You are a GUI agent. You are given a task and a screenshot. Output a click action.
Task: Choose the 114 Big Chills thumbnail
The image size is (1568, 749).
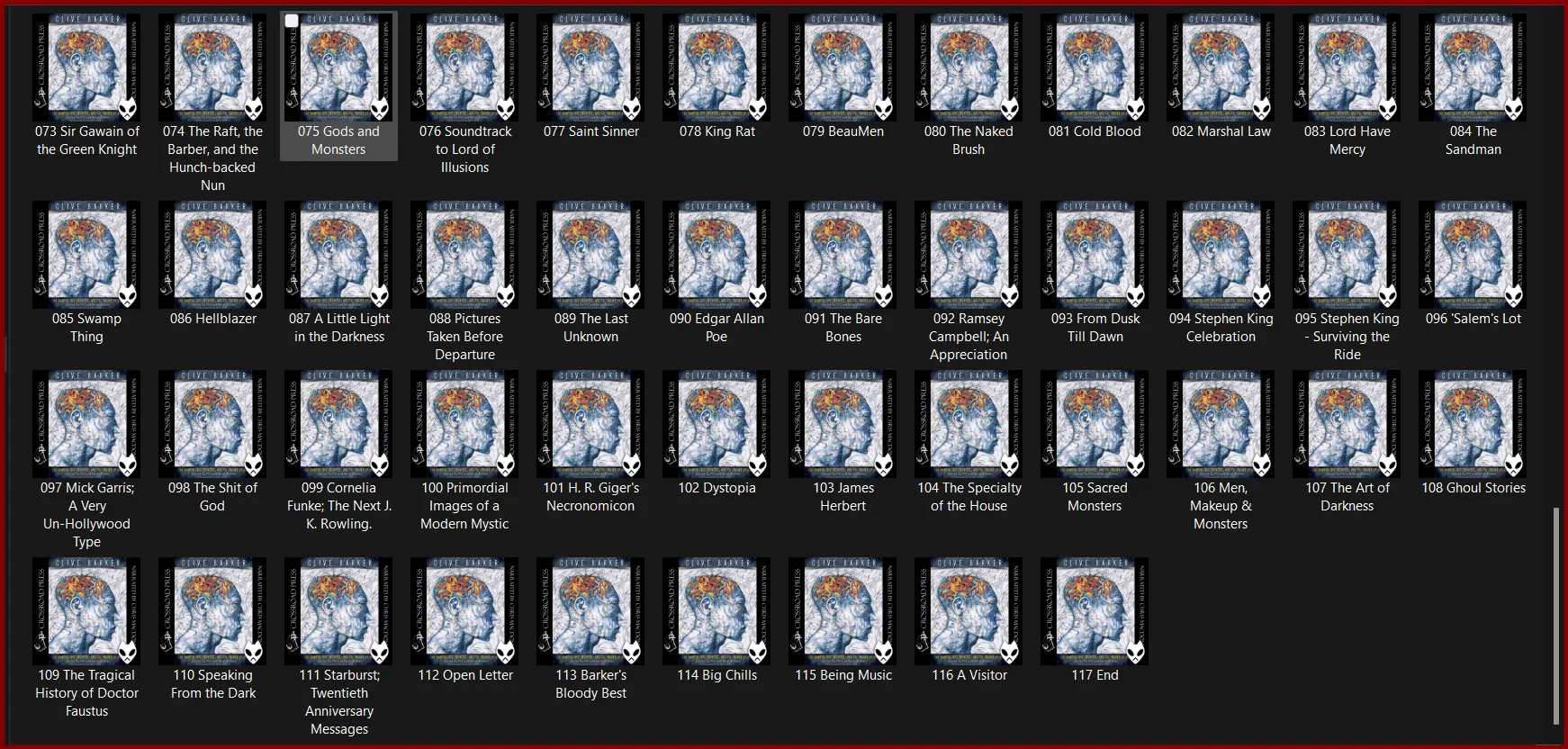point(716,611)
